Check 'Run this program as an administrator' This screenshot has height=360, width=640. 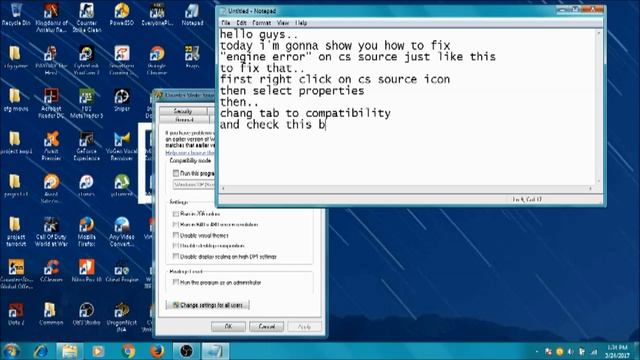pyautogui.click(x=176, y=282)
